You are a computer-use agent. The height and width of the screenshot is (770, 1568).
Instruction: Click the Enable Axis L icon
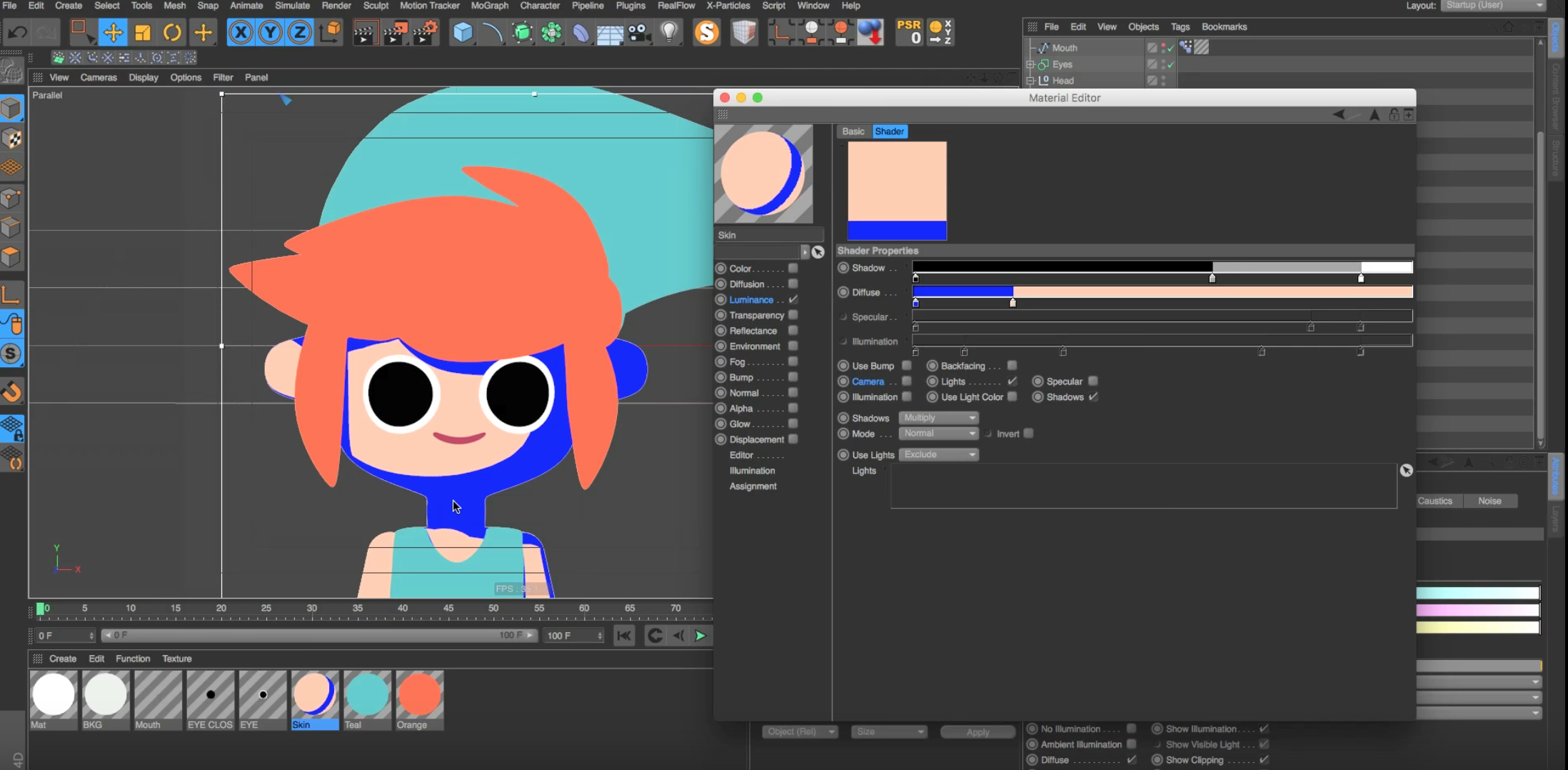click(11, 295)
